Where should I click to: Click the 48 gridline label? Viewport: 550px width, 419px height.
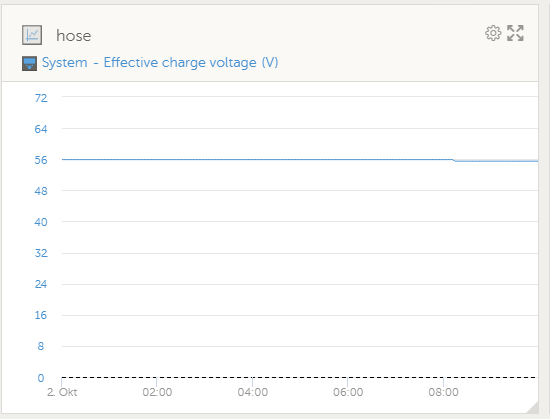(x=41, y=191)
